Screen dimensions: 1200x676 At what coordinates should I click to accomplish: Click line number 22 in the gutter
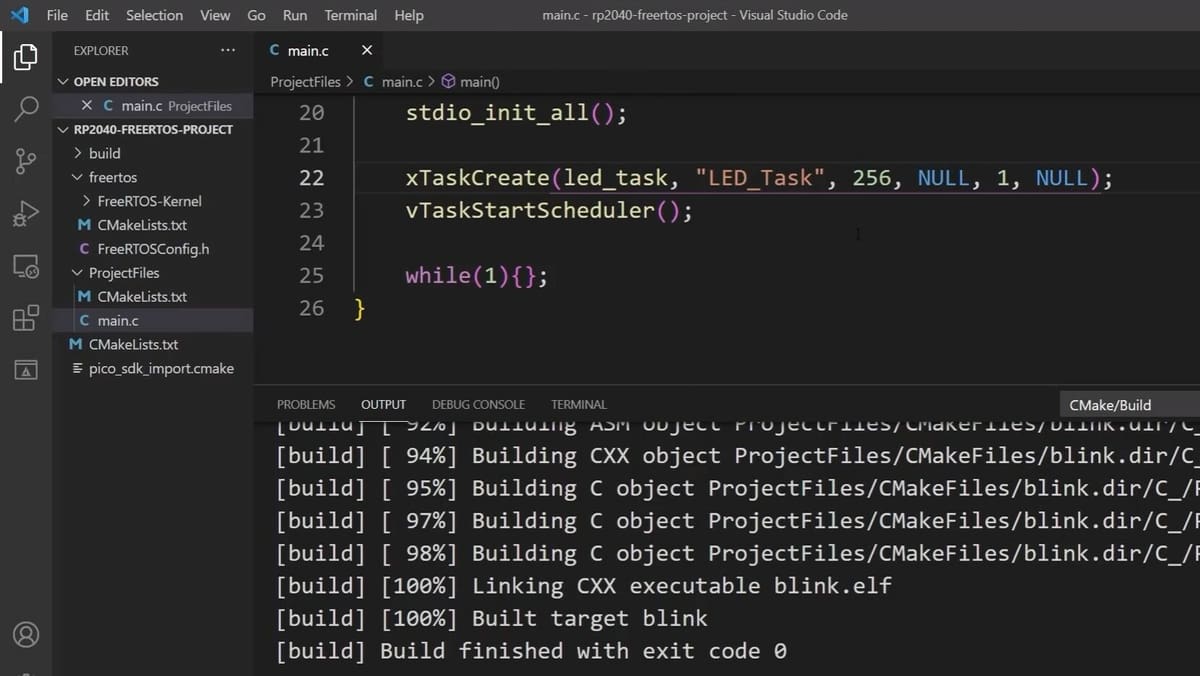(x=312, y=178)
